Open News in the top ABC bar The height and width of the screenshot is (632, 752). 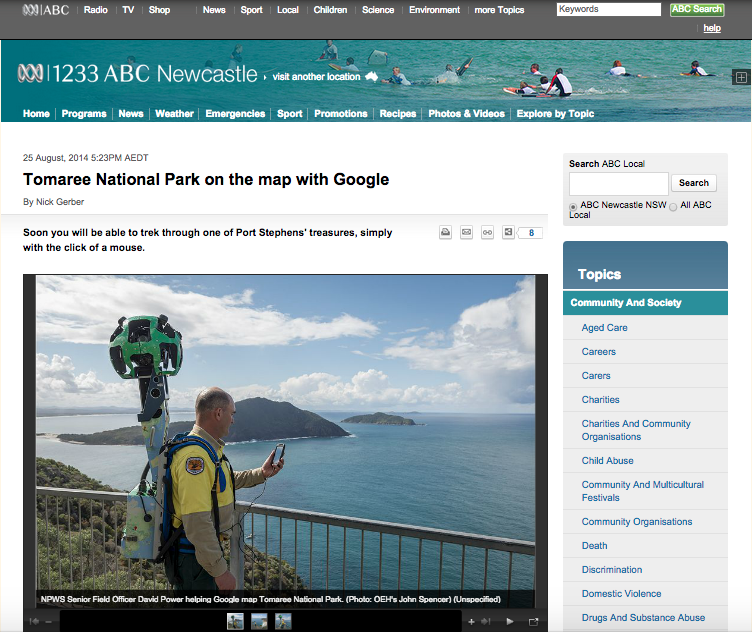click(214, 10)
